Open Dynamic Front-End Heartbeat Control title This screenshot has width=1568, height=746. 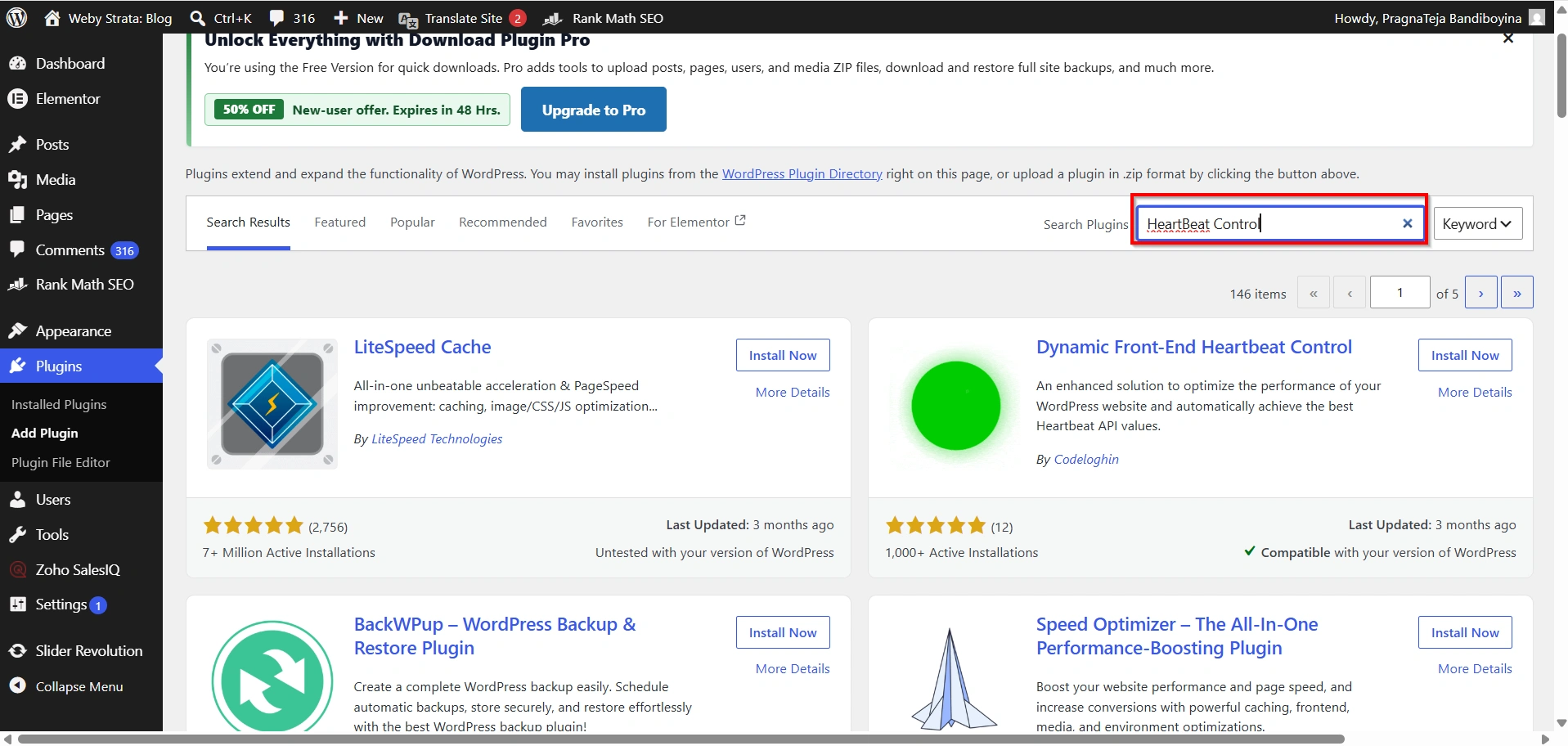tap(1193, 347)
